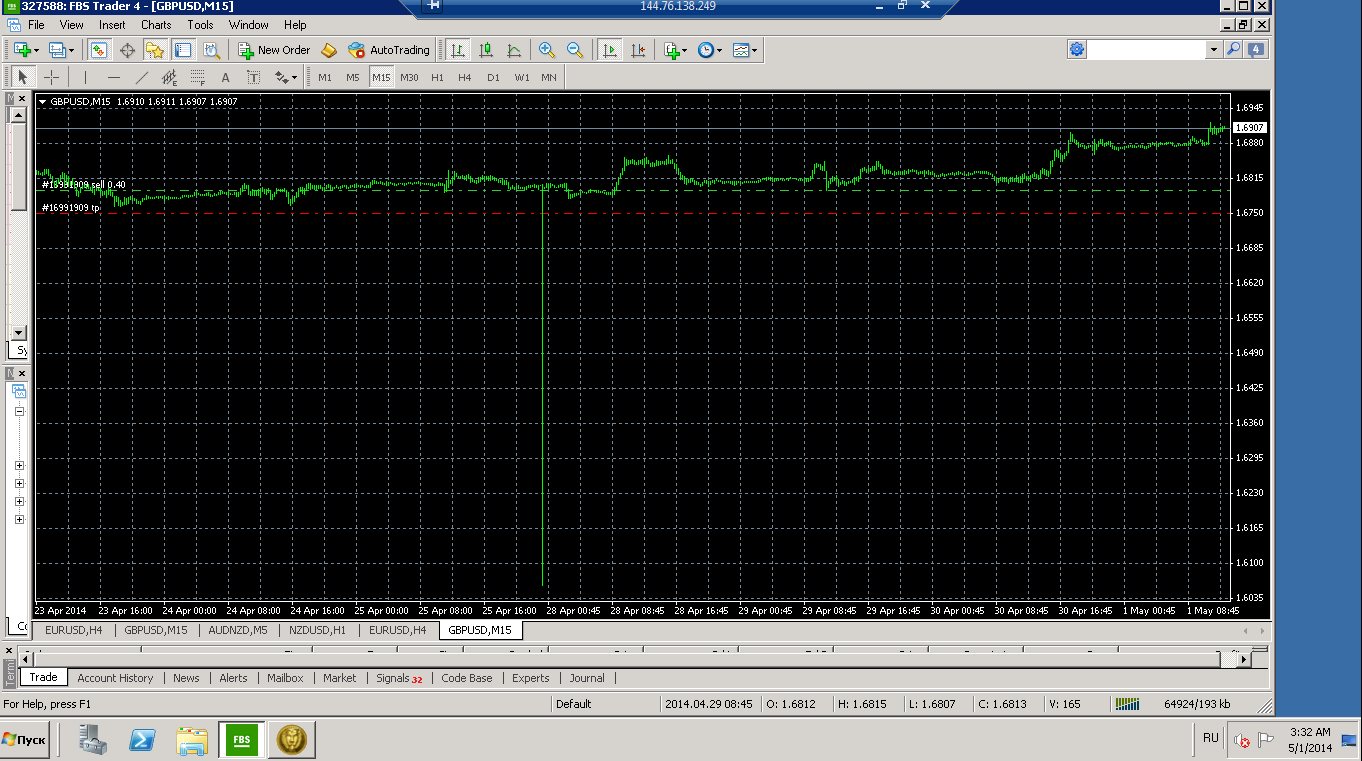Click into the toolbar search field
Screen dimensions: 1362x761
(x=1147, y=49)
